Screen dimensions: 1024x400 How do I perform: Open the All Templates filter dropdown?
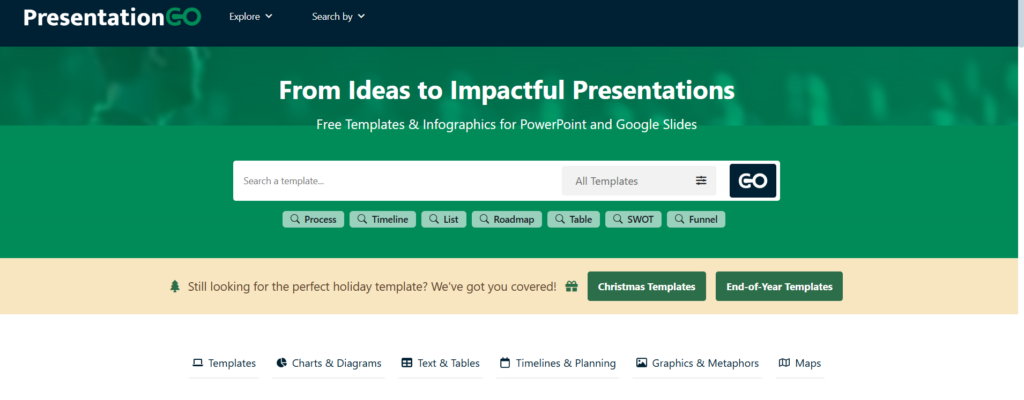639,181
